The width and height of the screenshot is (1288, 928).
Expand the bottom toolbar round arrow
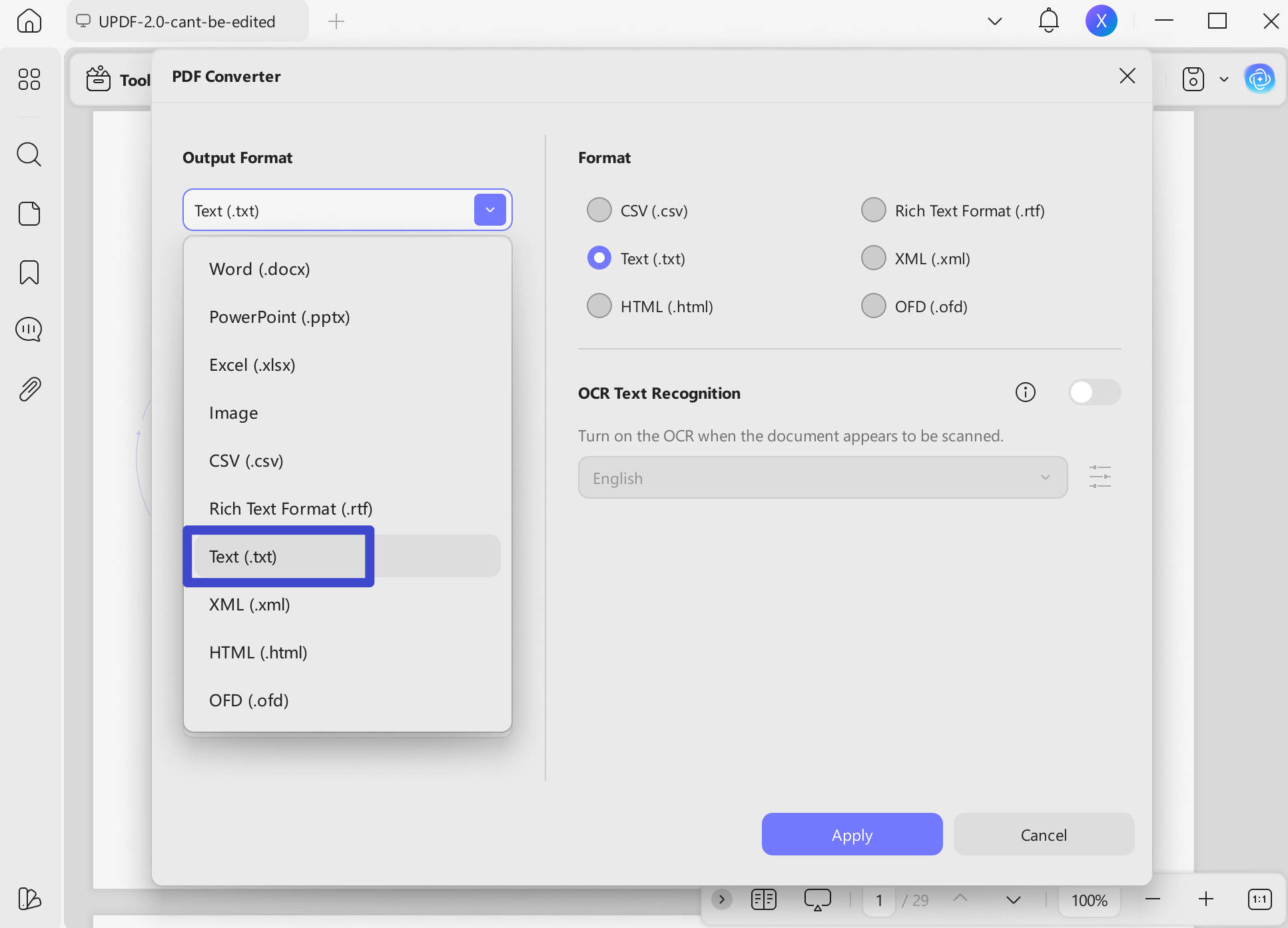pyautogui.click(x=721, y=899)
